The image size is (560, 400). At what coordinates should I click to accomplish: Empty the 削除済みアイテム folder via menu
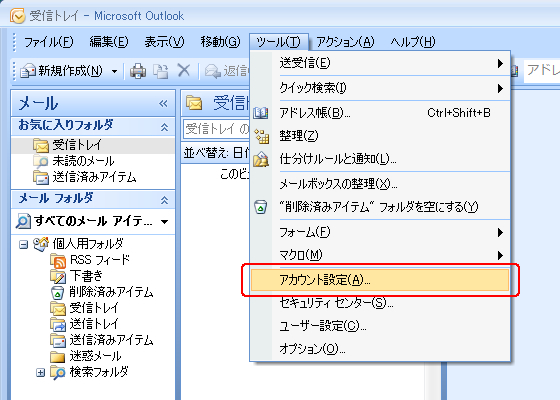point(380,207)
